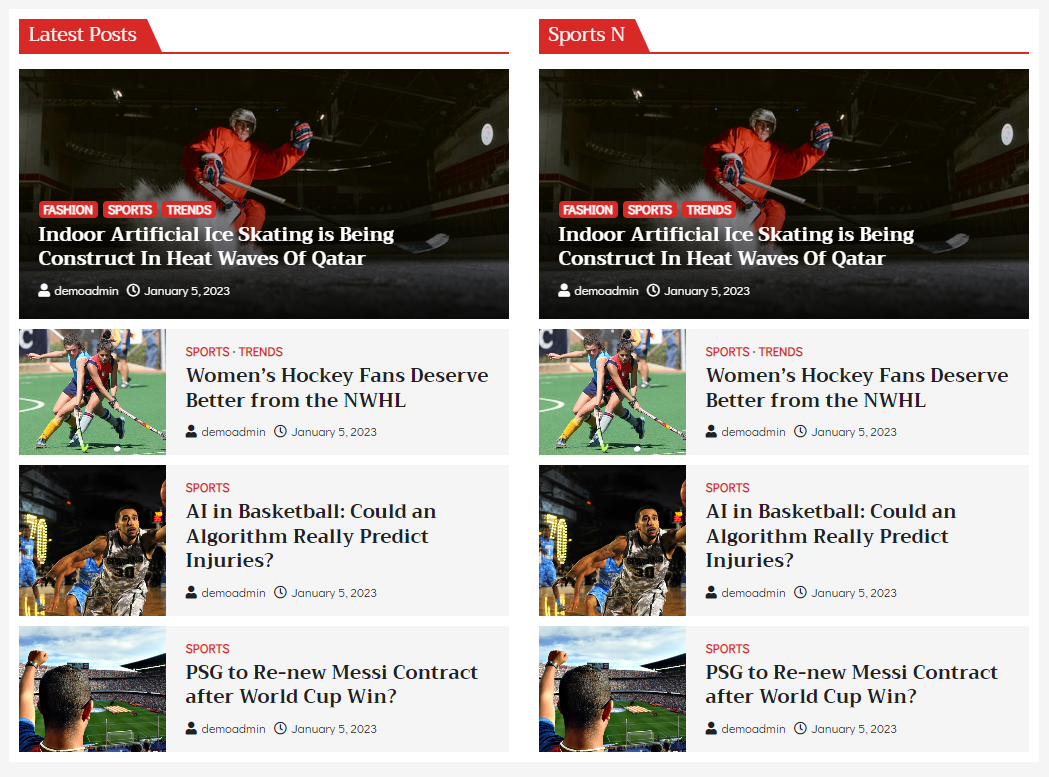1049x777 pixels.
Task: Click January 5, 2023 on Latest Posts PSG Messi post
Action: point(334,728)
